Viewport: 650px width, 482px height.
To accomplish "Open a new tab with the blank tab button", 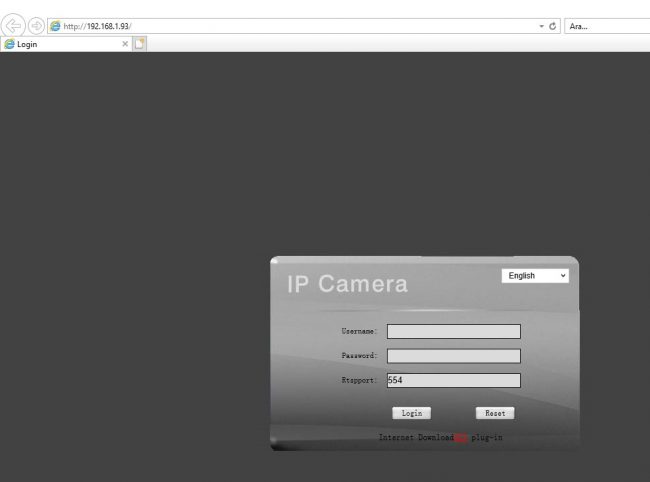I will pos(140,44).
